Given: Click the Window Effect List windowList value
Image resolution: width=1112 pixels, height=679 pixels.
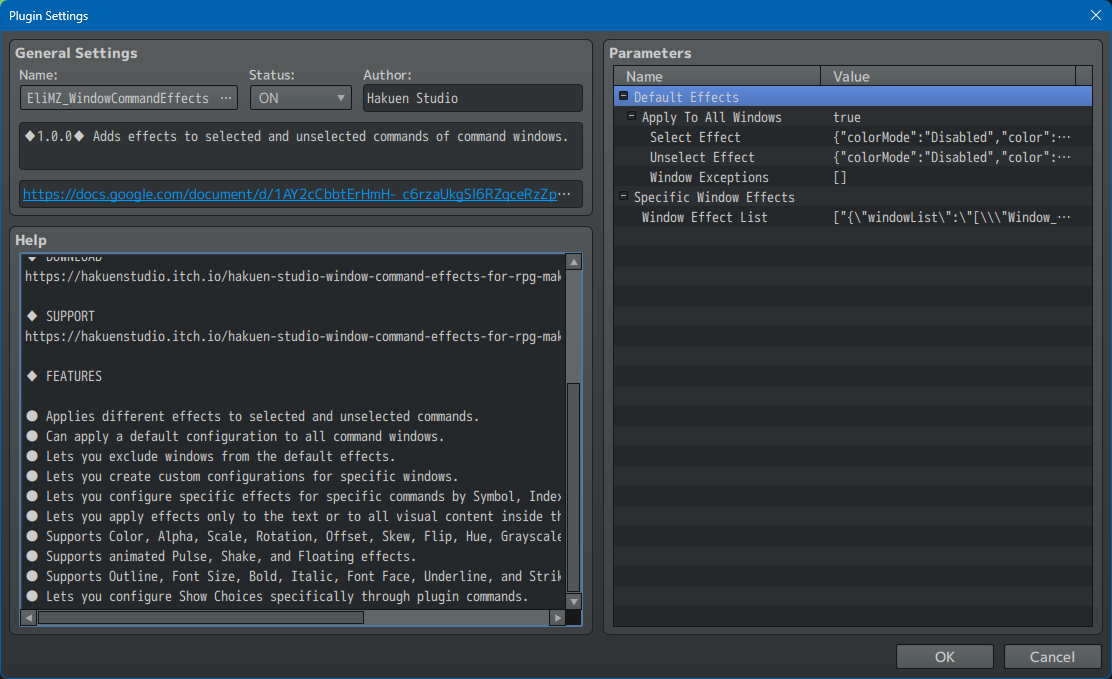Looking at the screenshot, I should 952,217.
